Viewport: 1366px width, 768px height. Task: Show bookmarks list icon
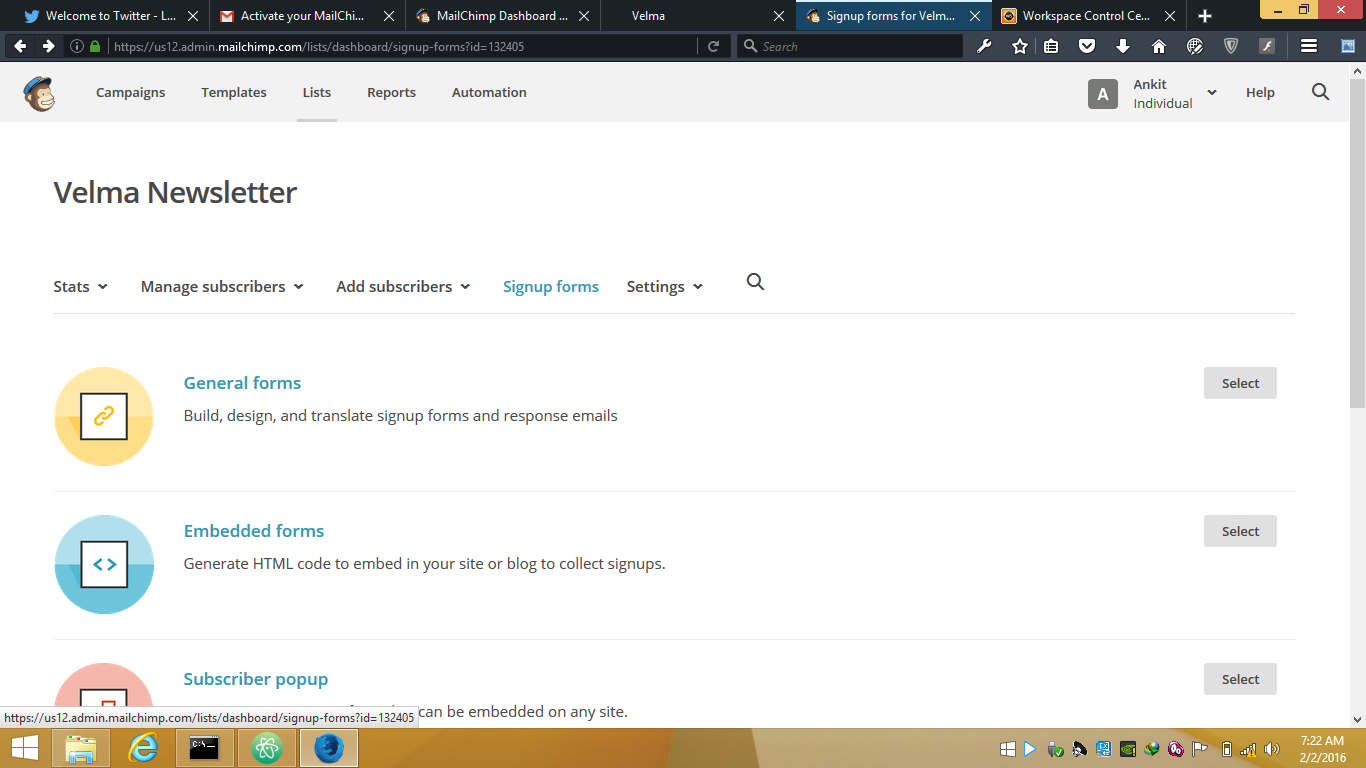[x=1051, y=46]
